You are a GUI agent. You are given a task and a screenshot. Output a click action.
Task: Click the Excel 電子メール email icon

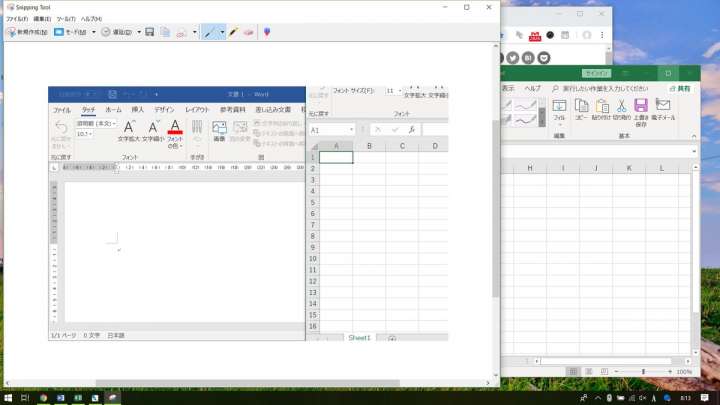[663, 110]
